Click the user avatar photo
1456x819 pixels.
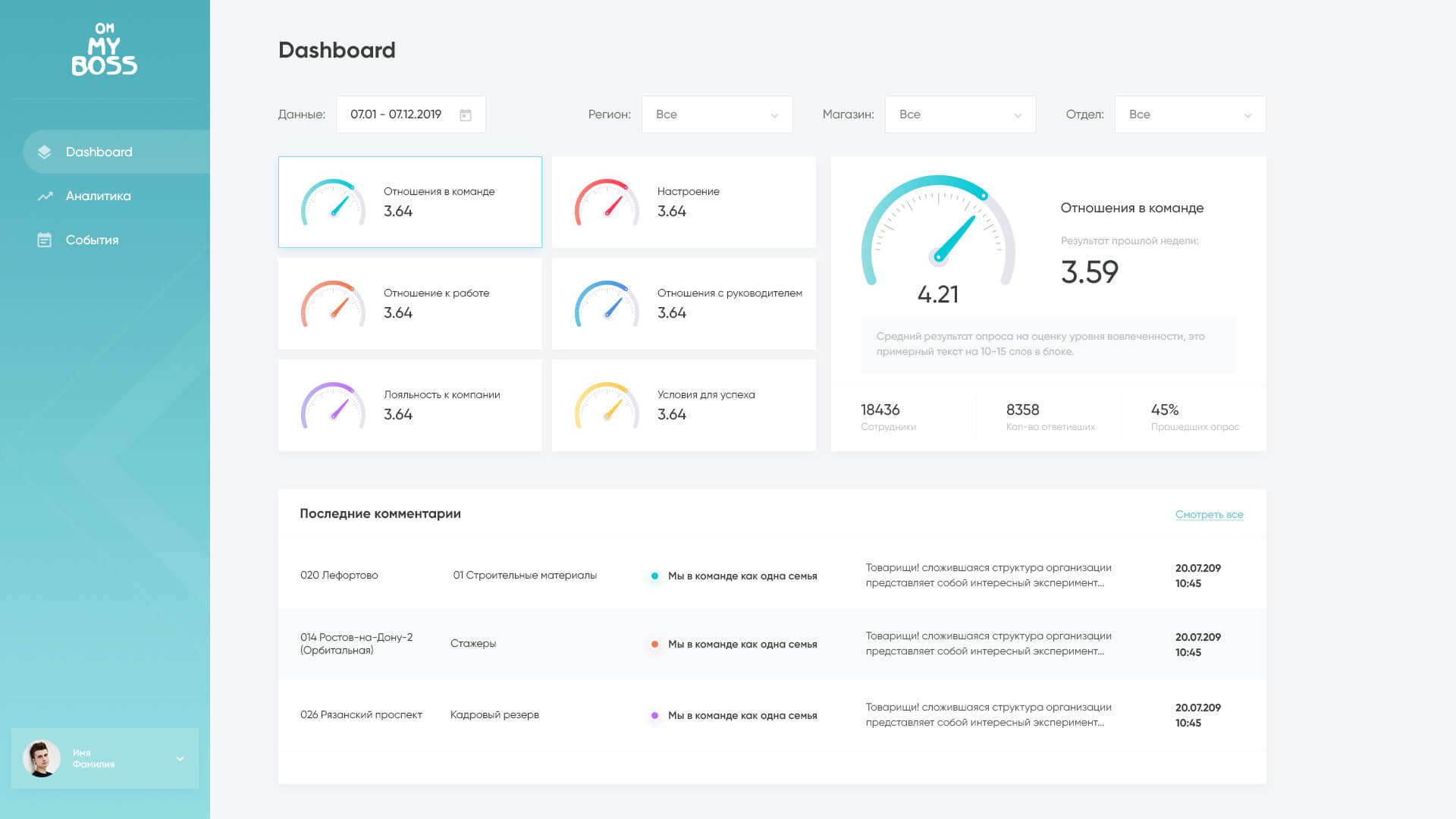[x=42, y=758]
